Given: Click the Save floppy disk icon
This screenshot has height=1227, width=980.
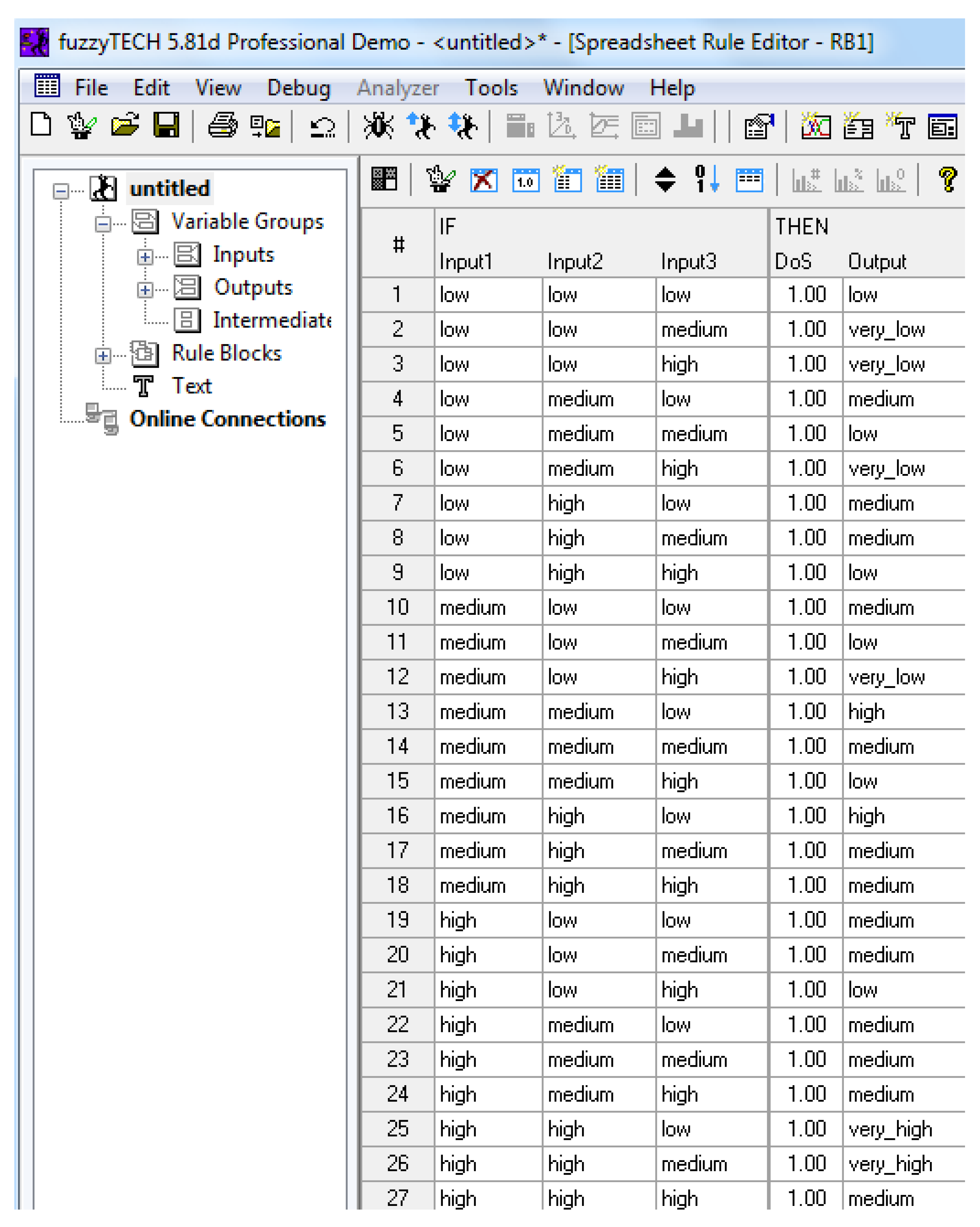Looking at the screenshot, I should pyautogui.click(x=167, y=125).
